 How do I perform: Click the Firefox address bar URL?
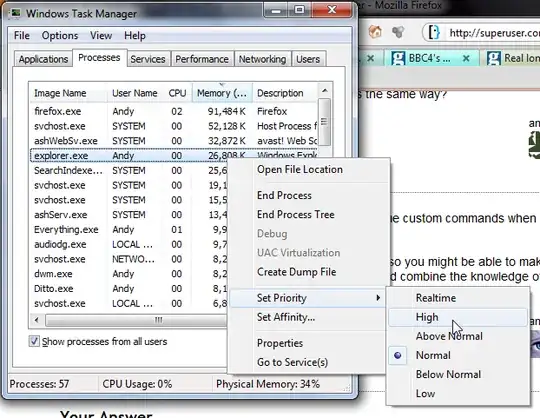[495, 33]
